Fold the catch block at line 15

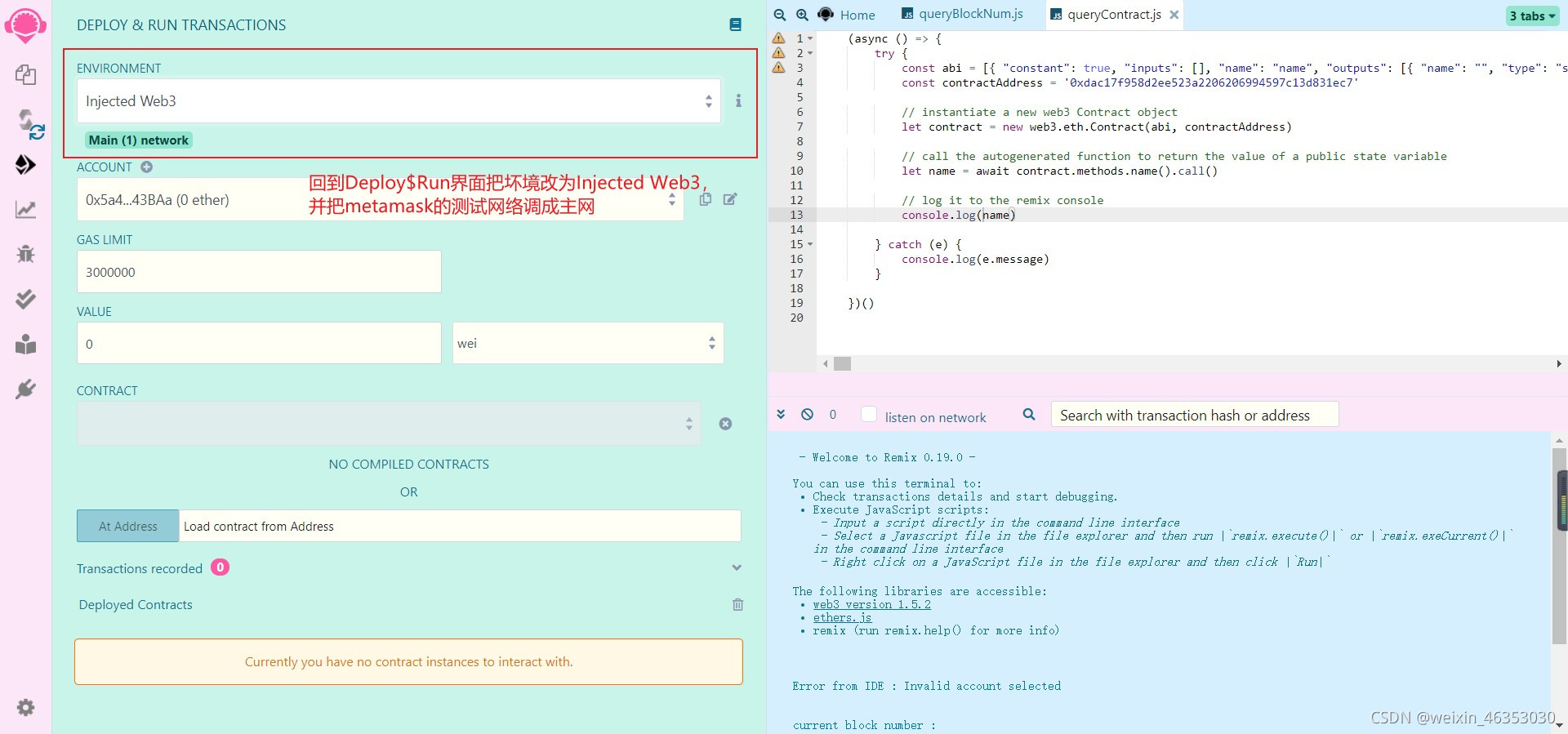pyautogui.click(x=810, y=244)
